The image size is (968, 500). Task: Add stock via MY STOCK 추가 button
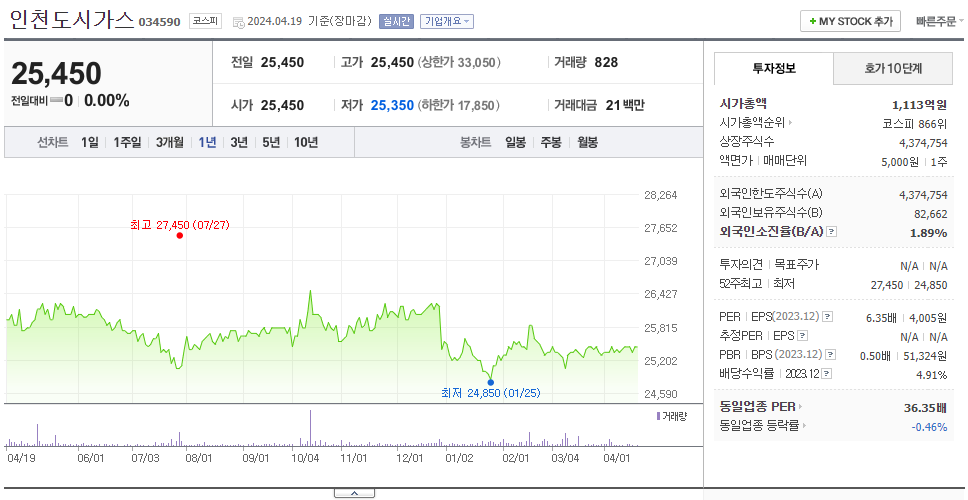pos(850,21)
